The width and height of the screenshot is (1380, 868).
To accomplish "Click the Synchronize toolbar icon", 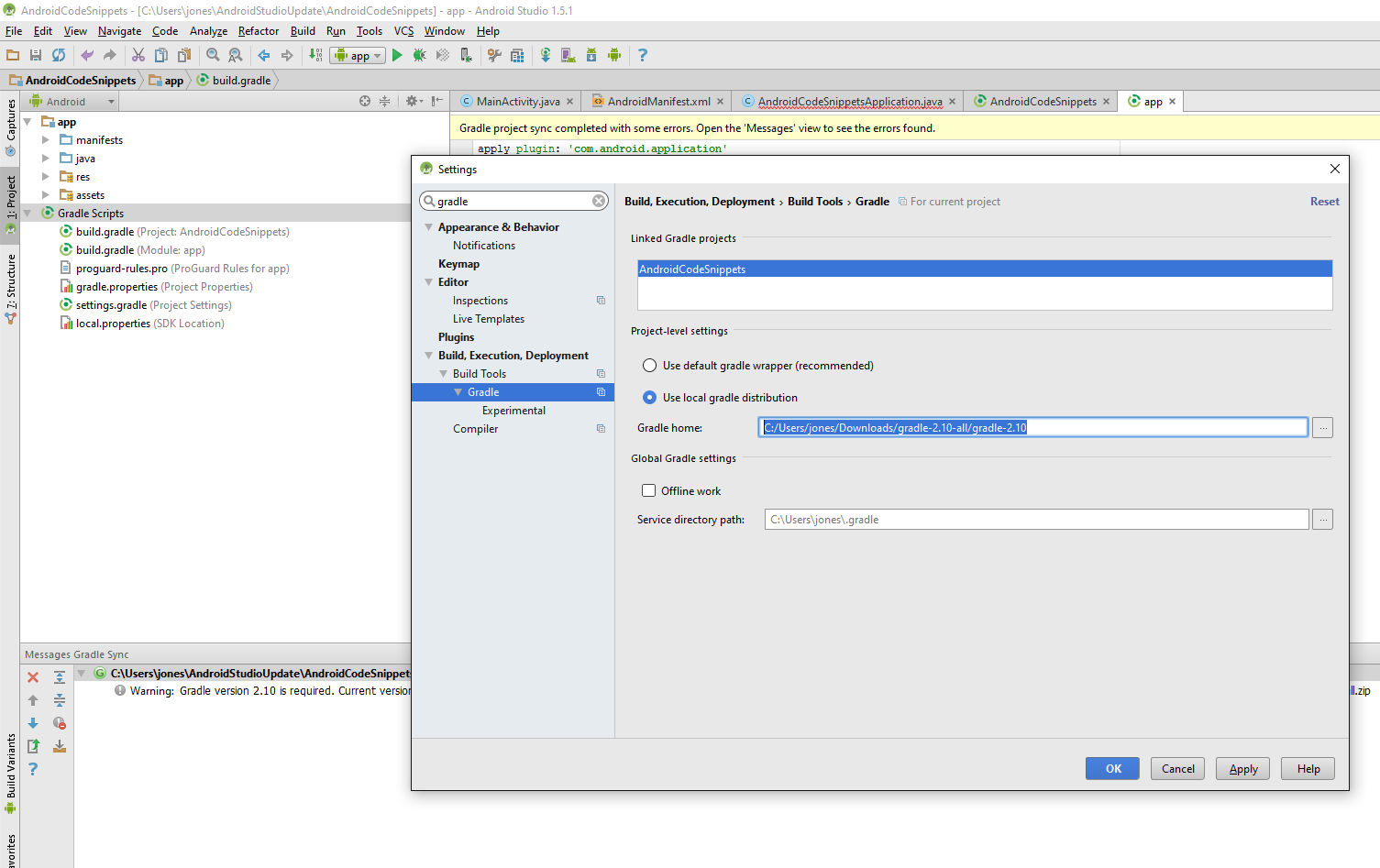I will (x=59, y=55).
